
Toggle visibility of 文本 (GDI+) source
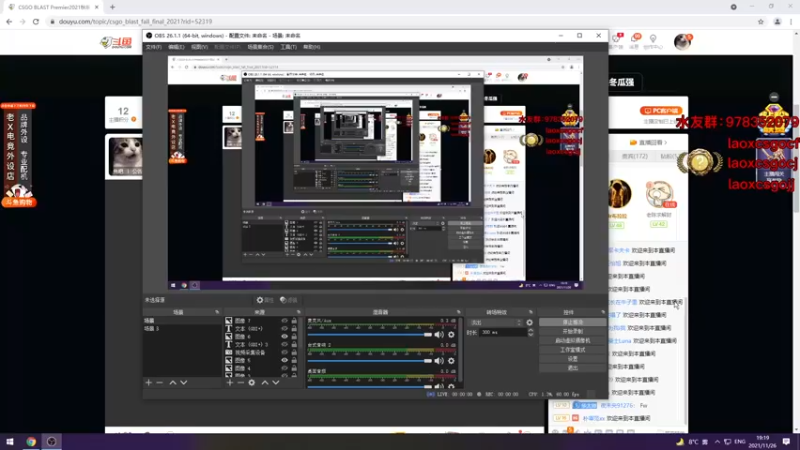pyautogui.click(x=284, y=329)
